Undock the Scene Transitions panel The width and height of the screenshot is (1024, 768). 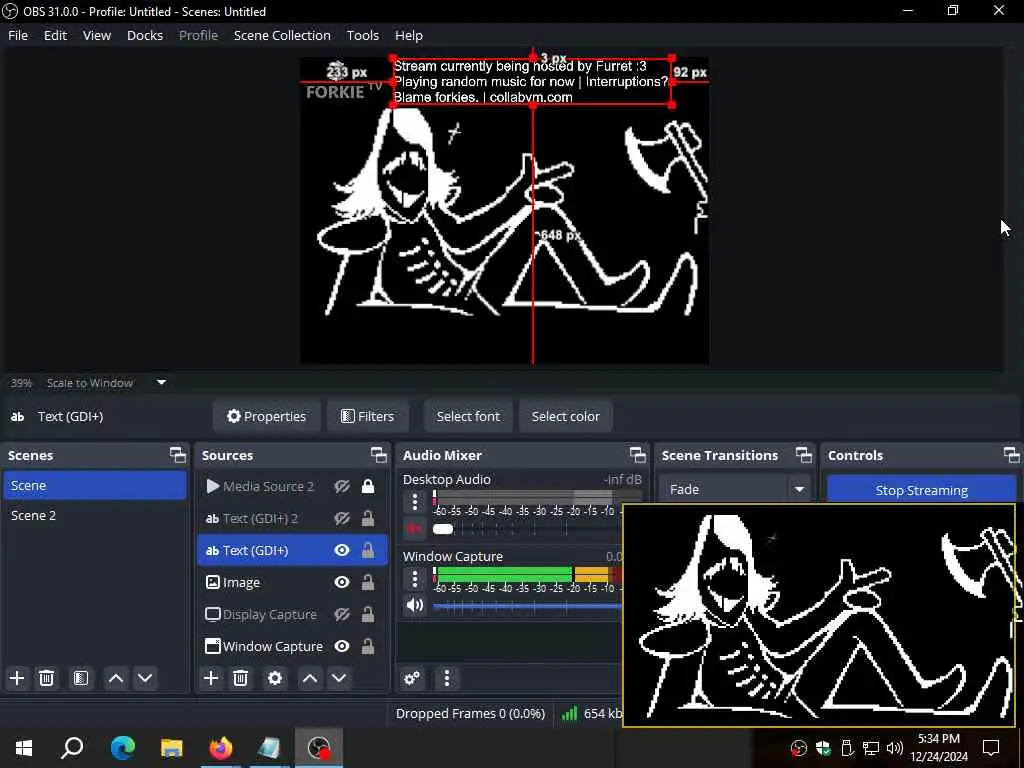(x=804, y=455)
